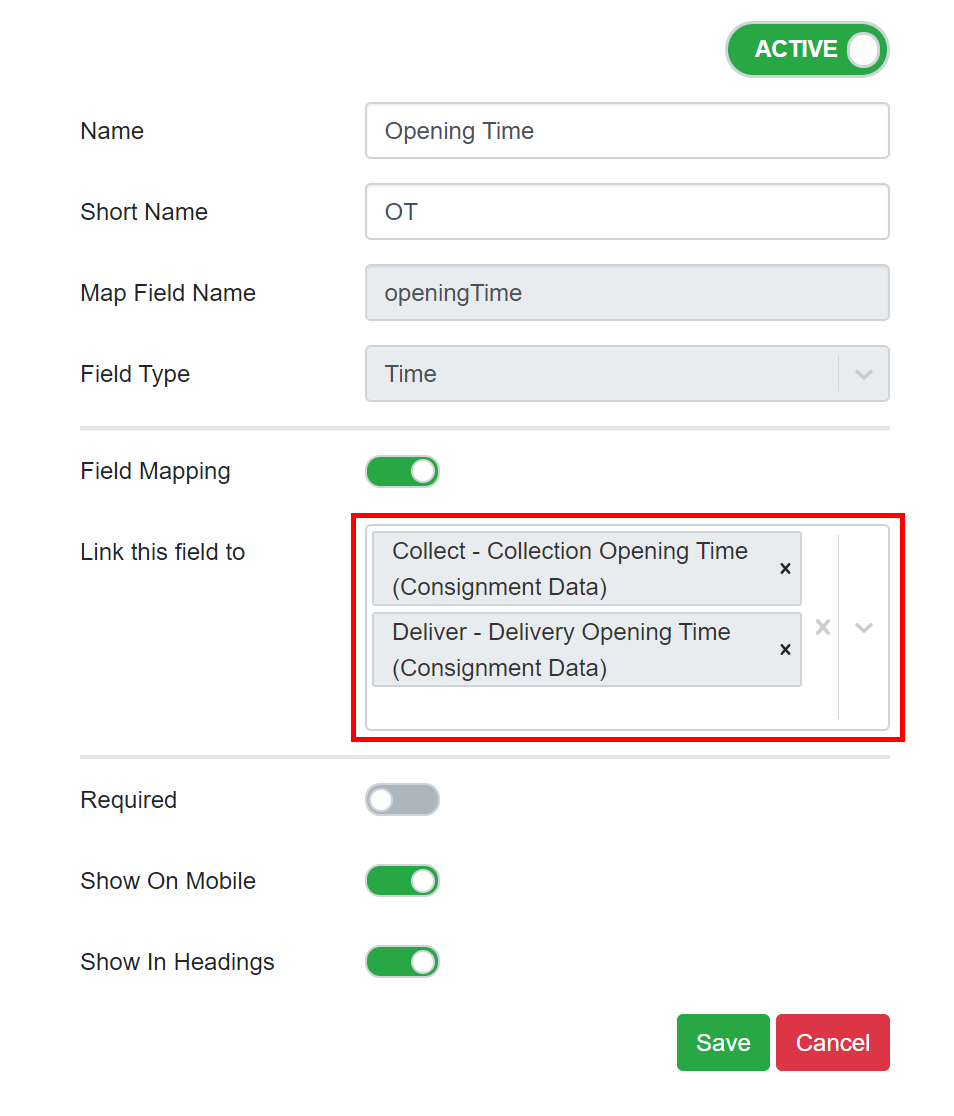Click the Map Field Name box showing openingTime
The height and width of the screenshot is (1116, 954).
coord(627,293)
